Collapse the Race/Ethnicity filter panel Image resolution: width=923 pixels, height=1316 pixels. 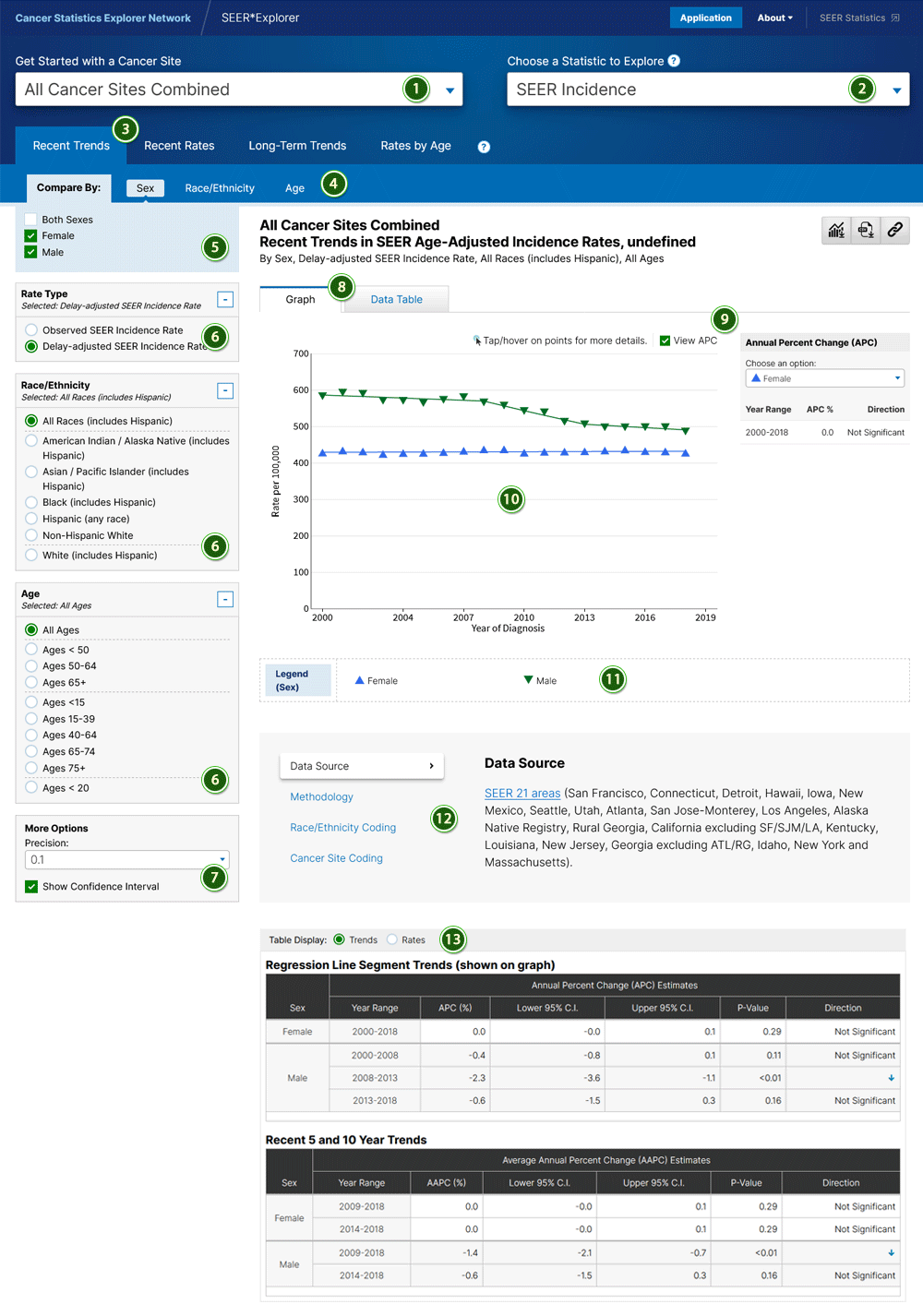click(225, 390)
